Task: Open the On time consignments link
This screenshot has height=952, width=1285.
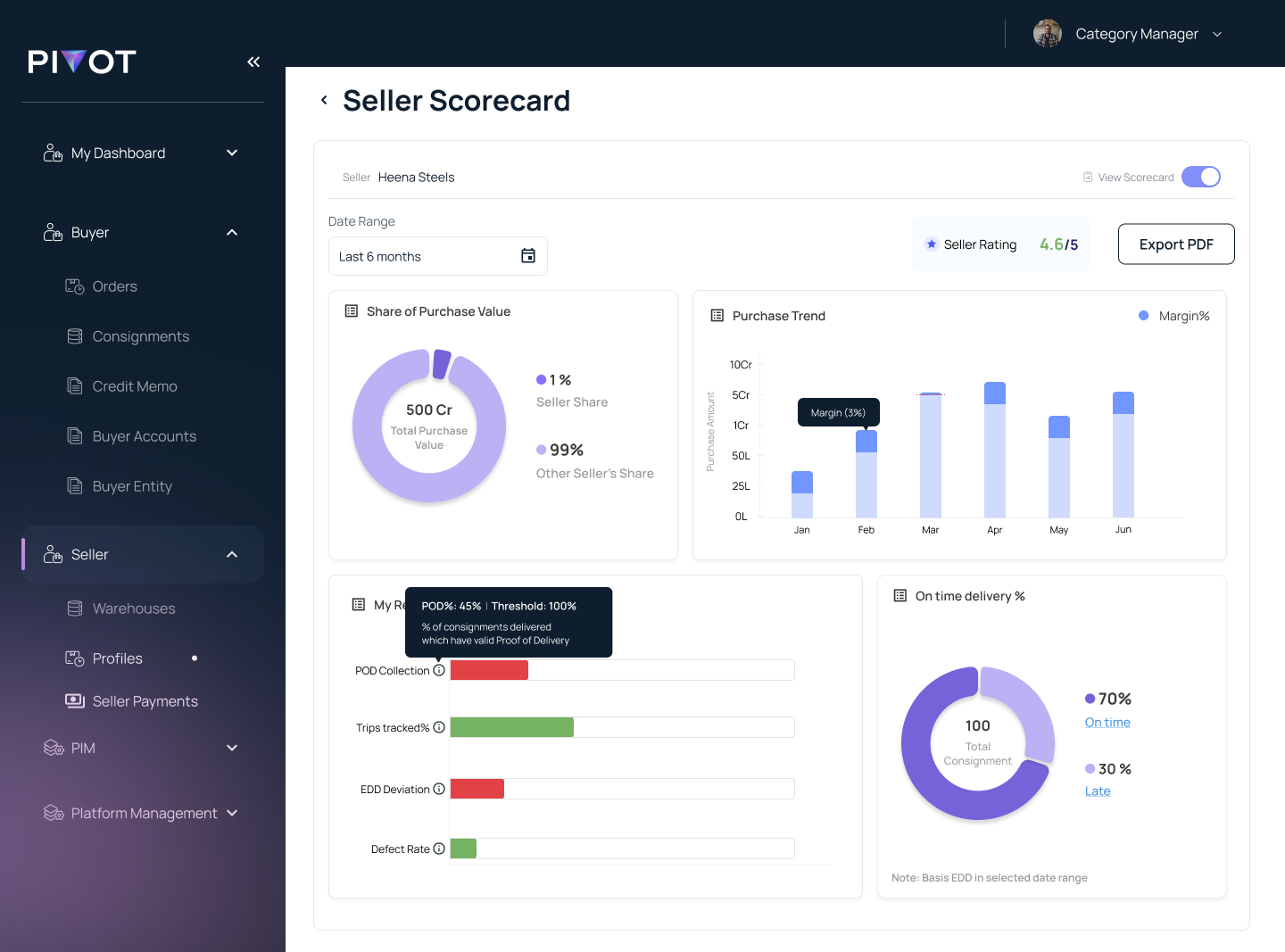Action: (x=1107, y=723)
